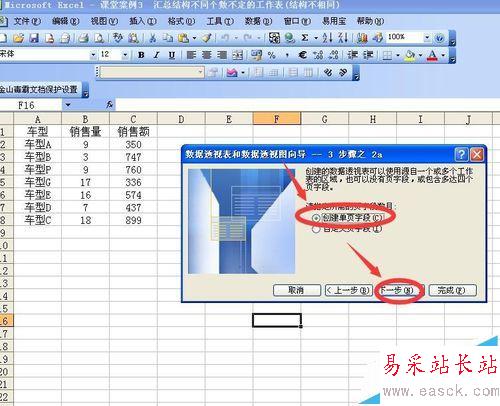The width and height of the screenshot is (500, 406).
Task: Click the 完成 (Finish) button
Action: coord(452,290)
